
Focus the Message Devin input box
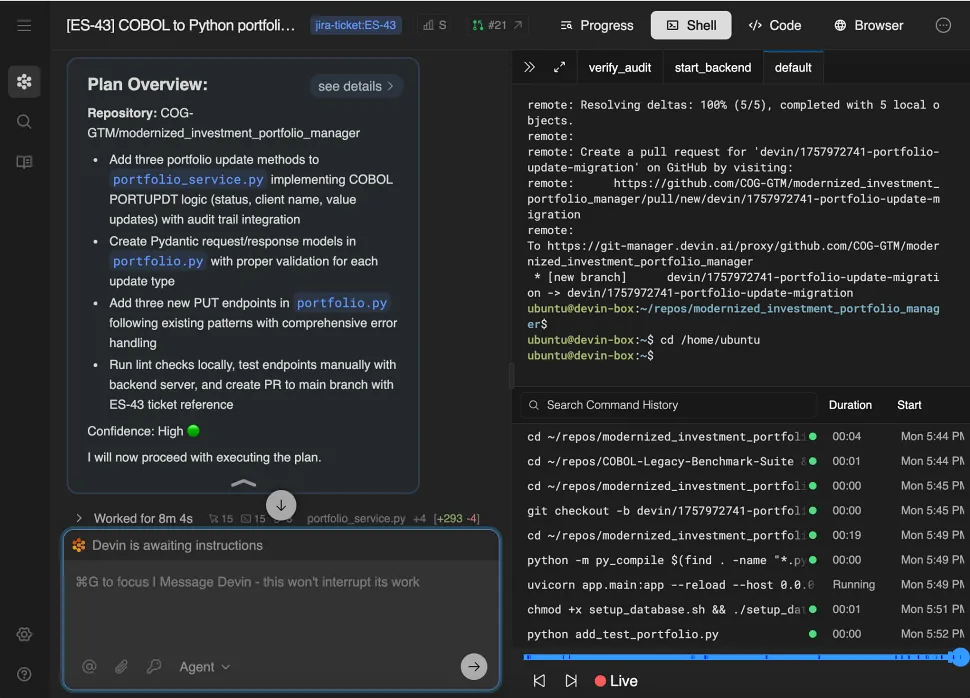tap(281, 582)
